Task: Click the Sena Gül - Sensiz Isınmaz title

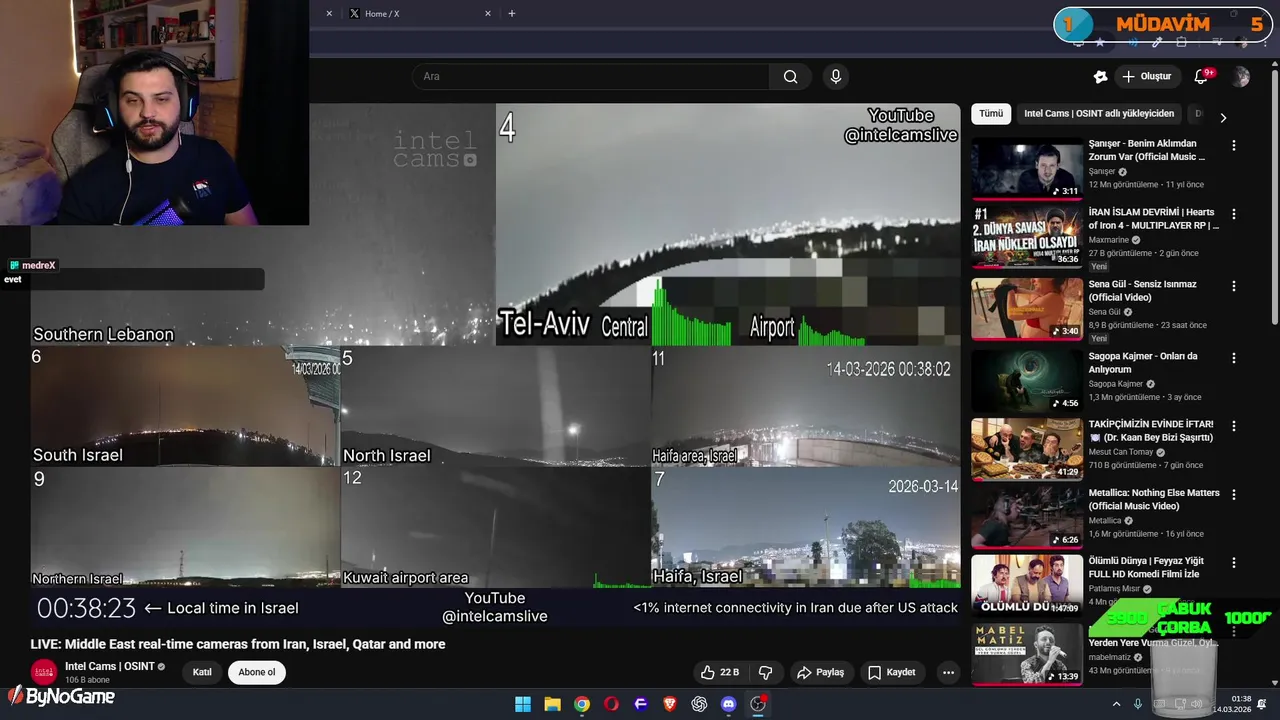Action: (1143, 290)
